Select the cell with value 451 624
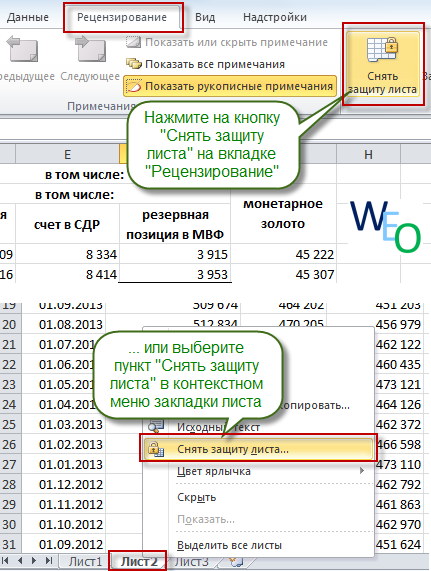The width and height of the screenshot is (431, 571). pos(398,544)
